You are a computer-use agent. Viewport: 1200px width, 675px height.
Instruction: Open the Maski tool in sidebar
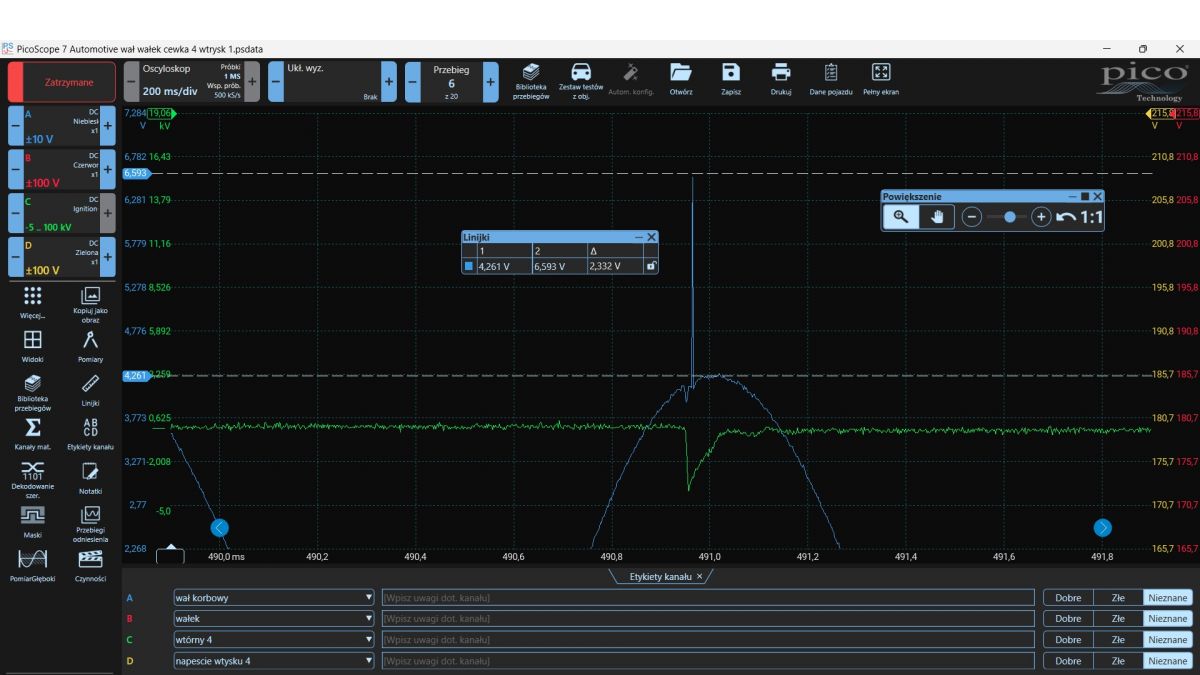coord(32,516)
